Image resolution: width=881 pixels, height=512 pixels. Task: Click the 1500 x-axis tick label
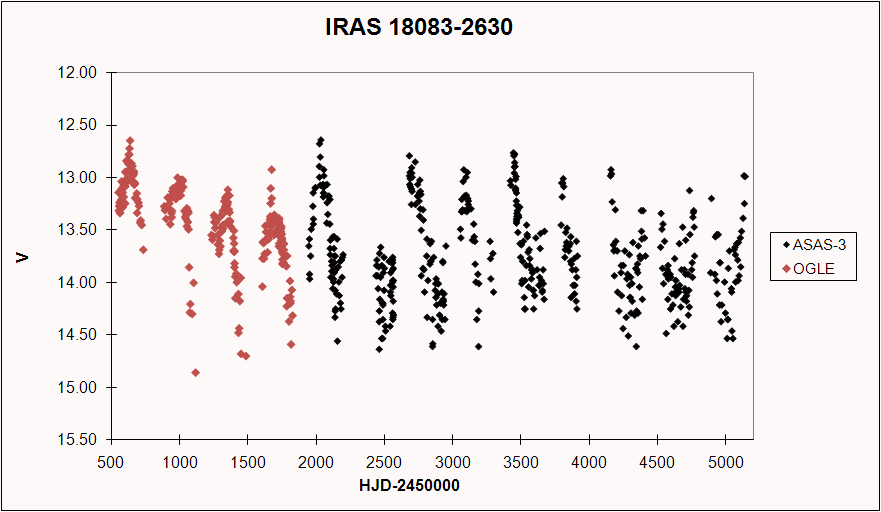[247, 462]
